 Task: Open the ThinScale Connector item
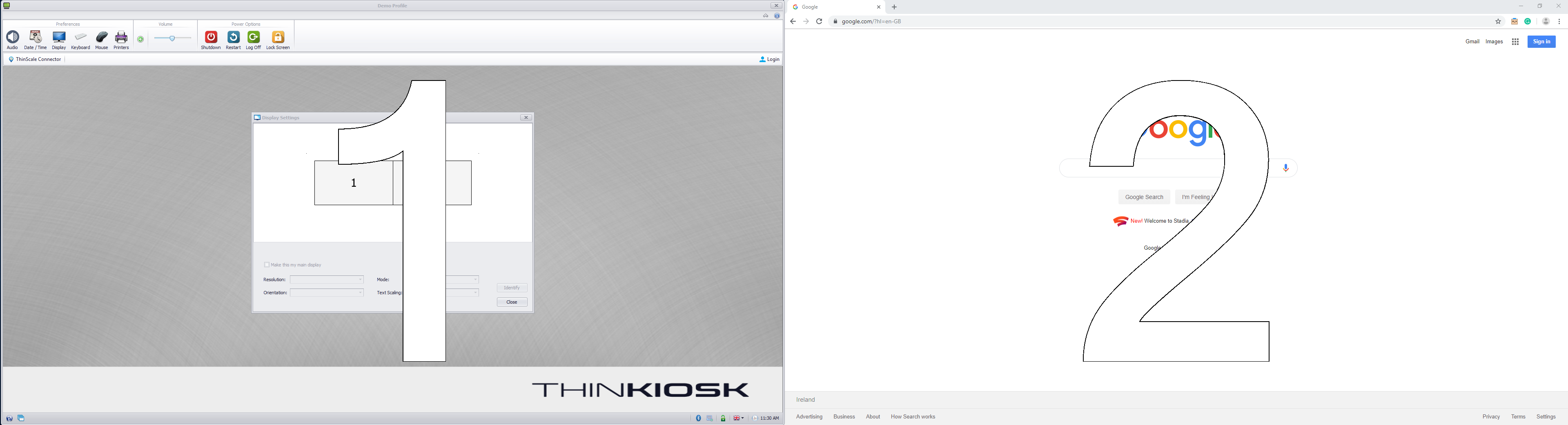point(35,59)
